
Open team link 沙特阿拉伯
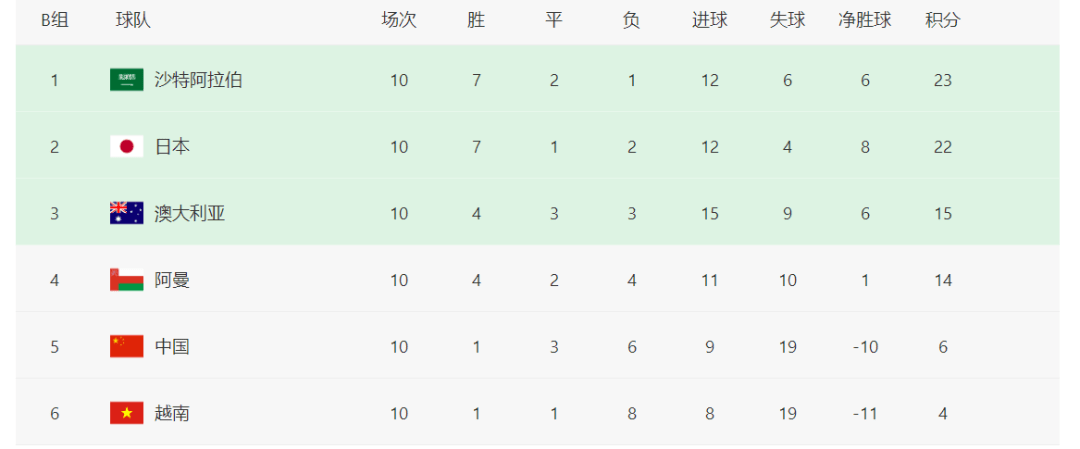(198, 80)
